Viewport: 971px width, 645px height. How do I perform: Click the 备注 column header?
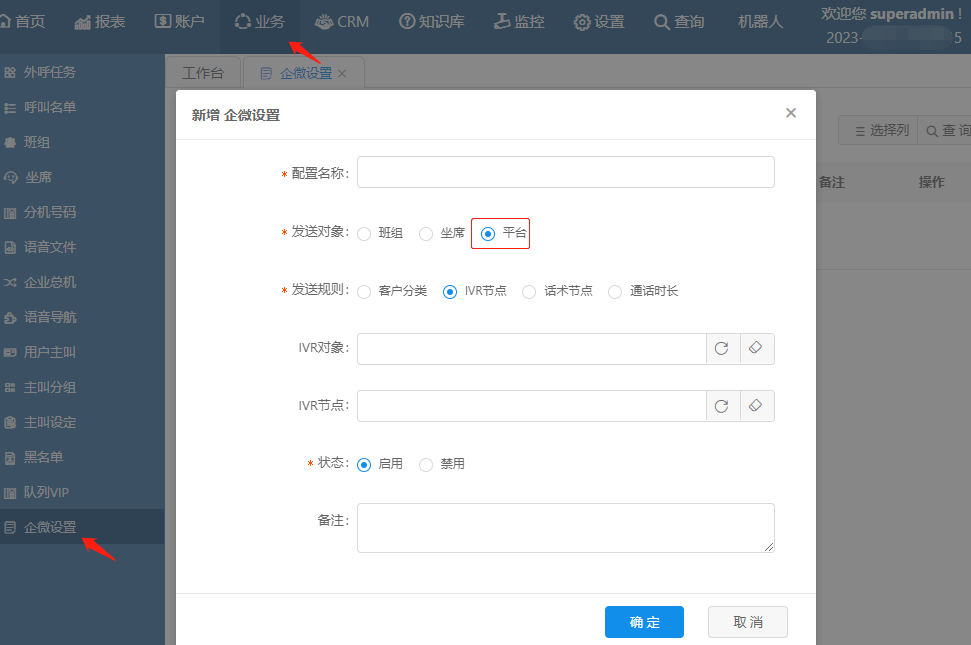tap(832, 182)
